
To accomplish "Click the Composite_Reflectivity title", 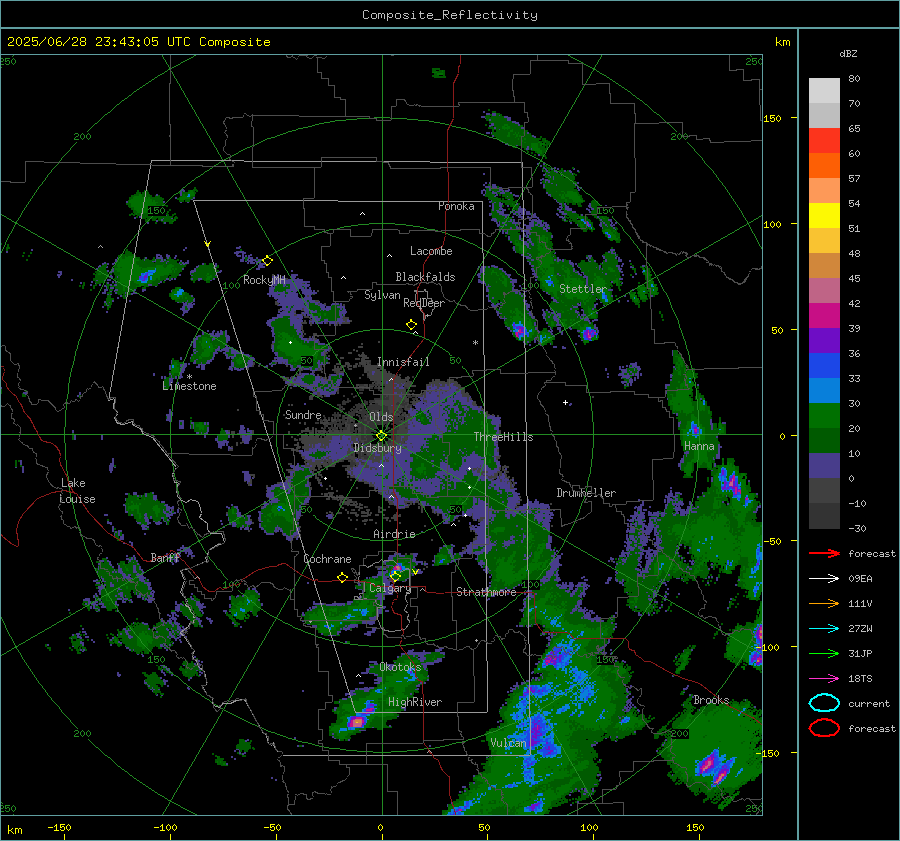I will (450, 15).
